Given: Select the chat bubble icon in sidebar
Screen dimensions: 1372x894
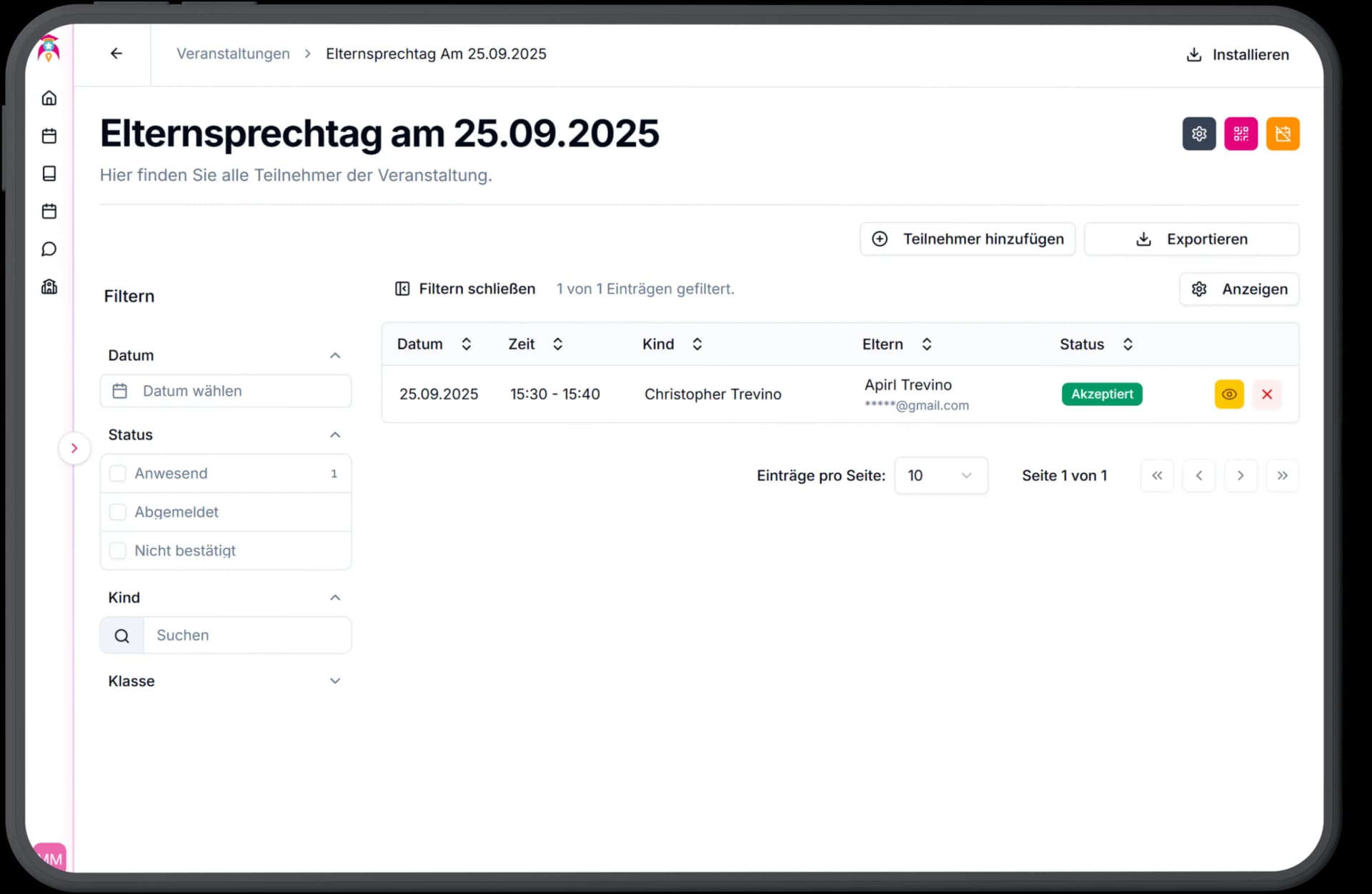Looking at the screenshot, I should (49, 249).
